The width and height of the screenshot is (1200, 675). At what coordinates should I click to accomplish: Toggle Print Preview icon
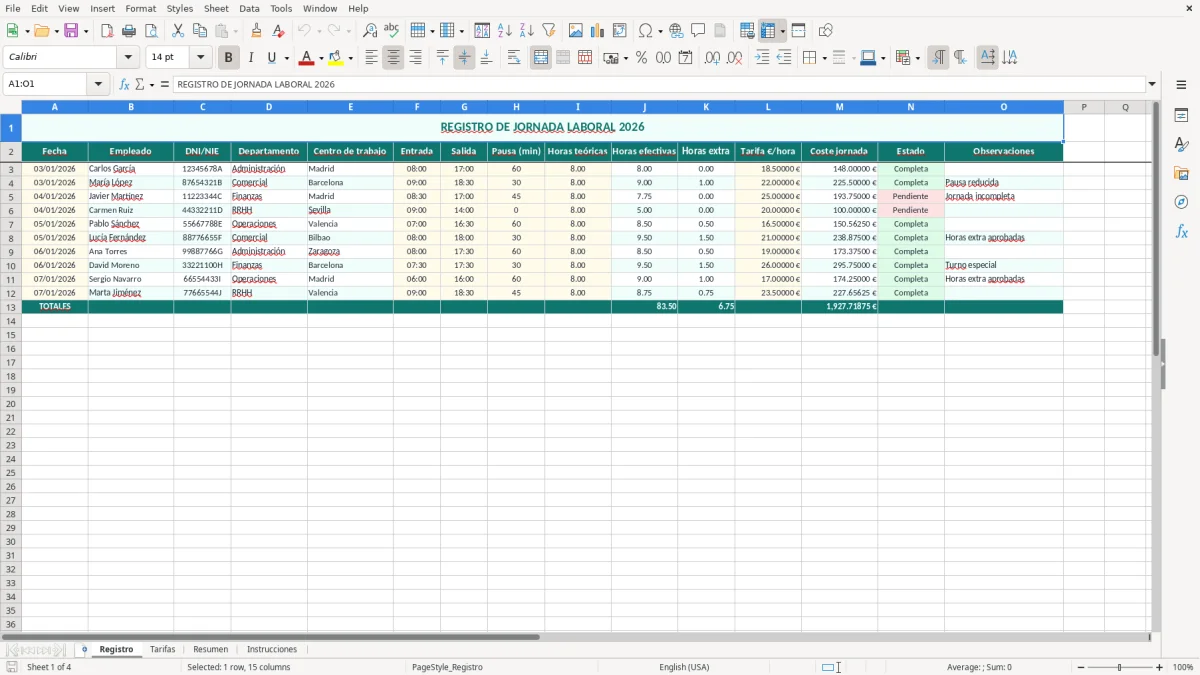point(151,31)
